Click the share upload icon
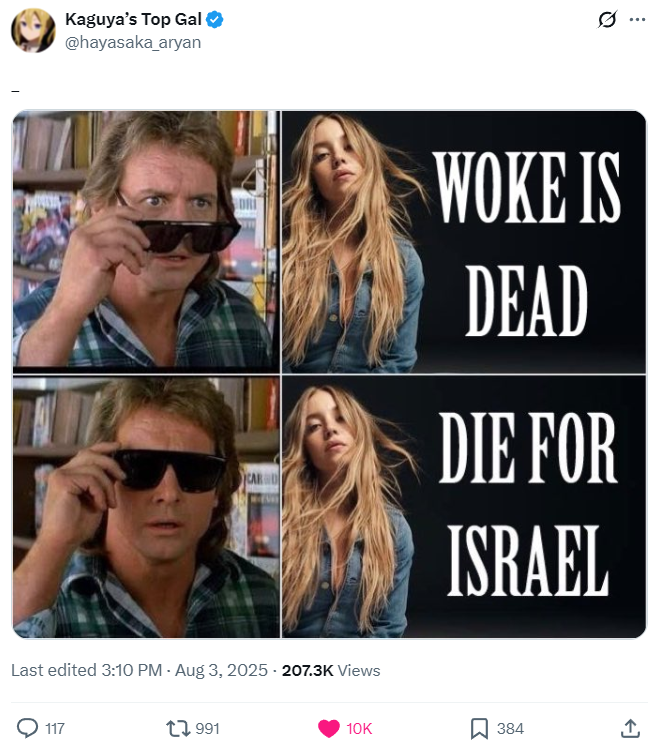The width and height of the screenshot is (652, 749). click(x=630, y=728)
